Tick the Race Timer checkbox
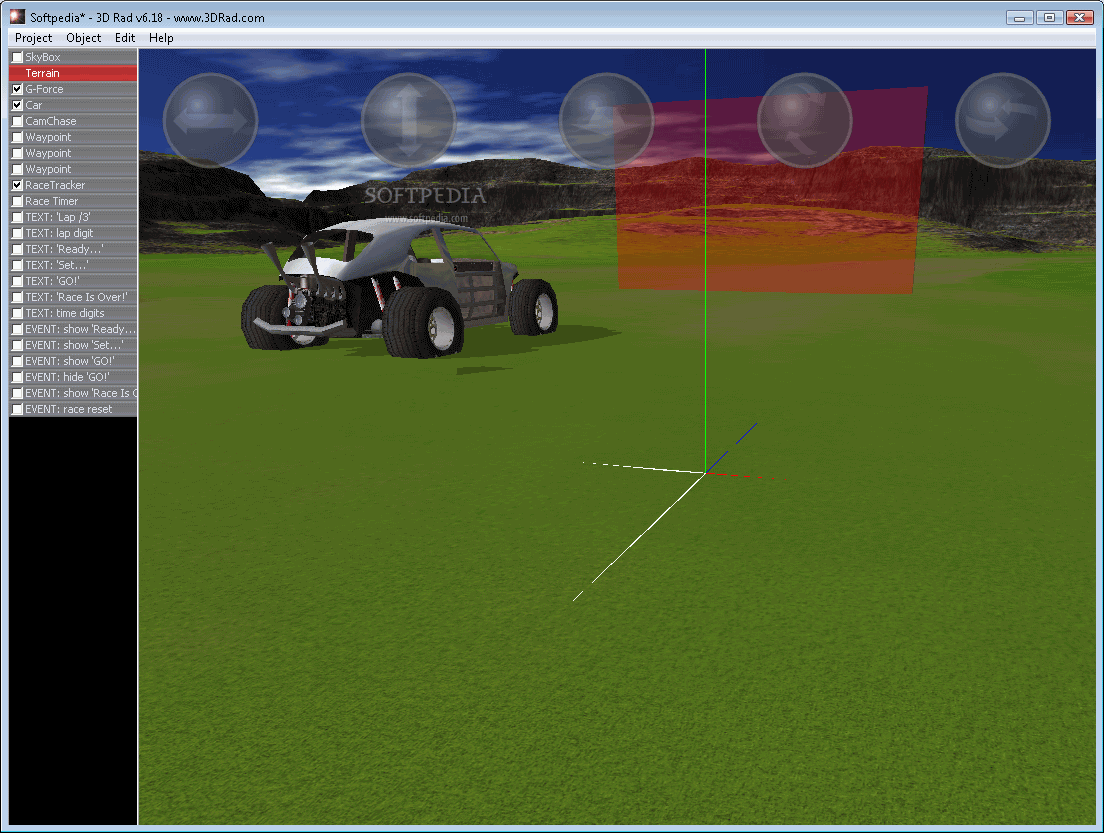The height and width of the screenshot is (833, 1104). click(18, 201)
